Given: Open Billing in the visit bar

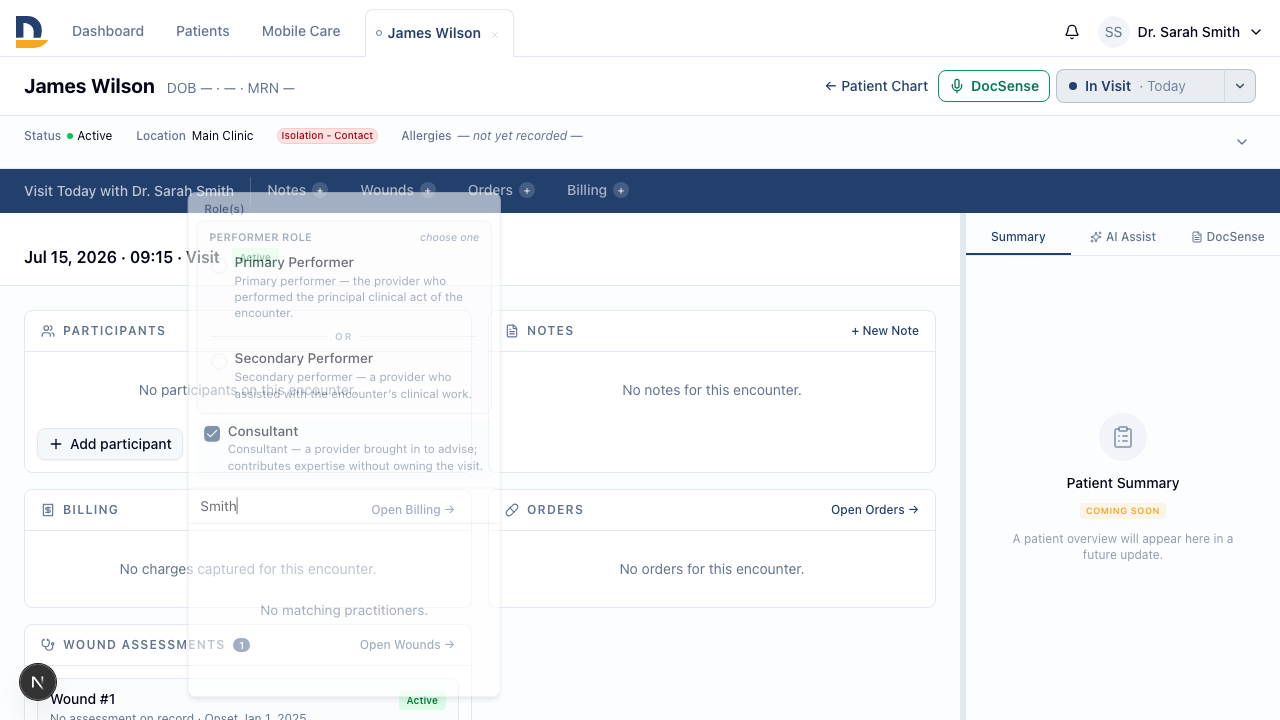Looking at the screenshot, I should point(587,190).
